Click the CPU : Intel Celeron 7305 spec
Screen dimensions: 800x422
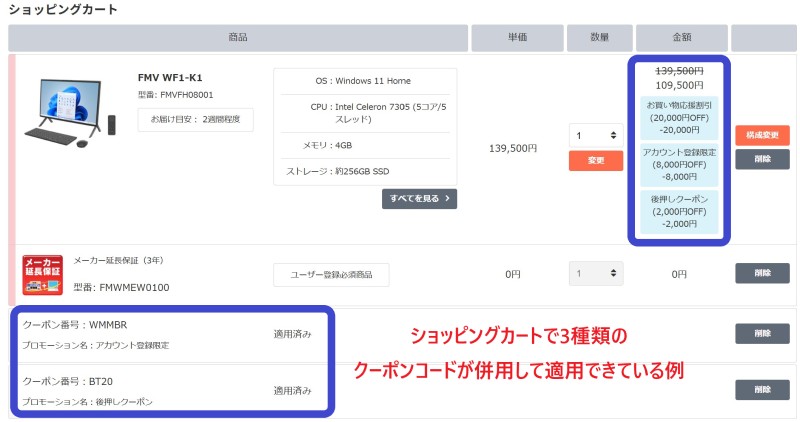tap(378, 113)
